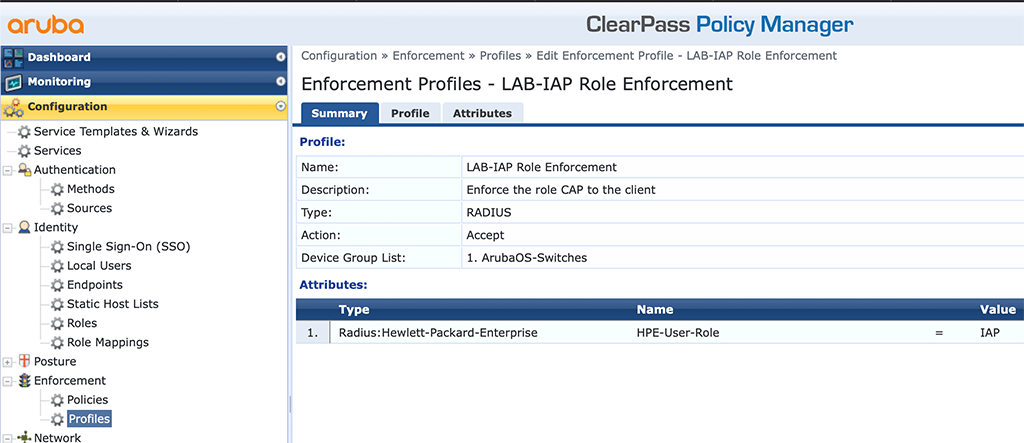Click gear icon beside Policies

pos(57,400)
